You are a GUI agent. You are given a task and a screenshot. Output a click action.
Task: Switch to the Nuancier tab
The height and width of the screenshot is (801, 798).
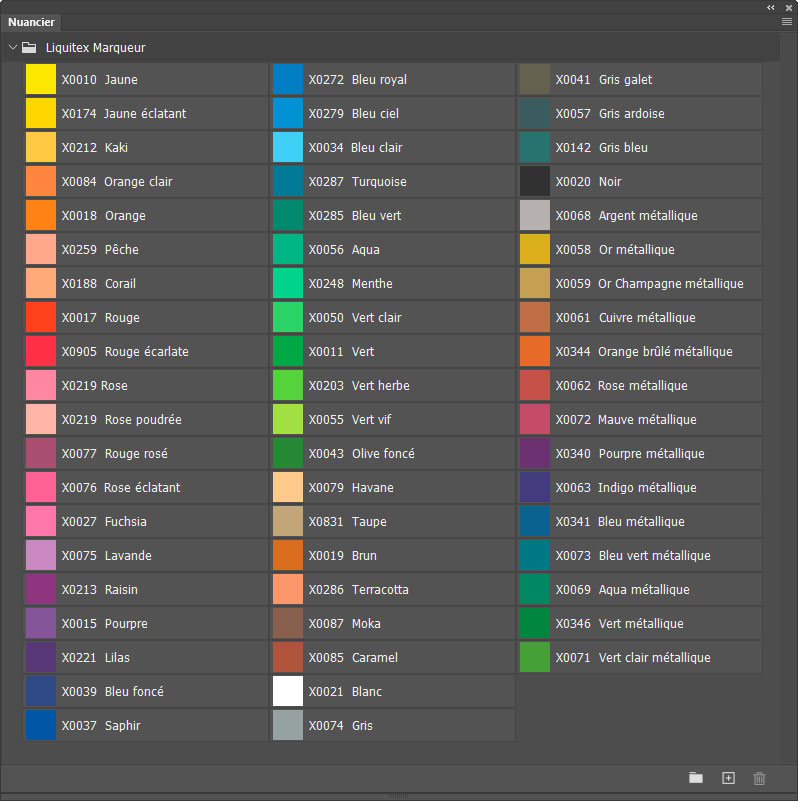click(x=31, y=22)
